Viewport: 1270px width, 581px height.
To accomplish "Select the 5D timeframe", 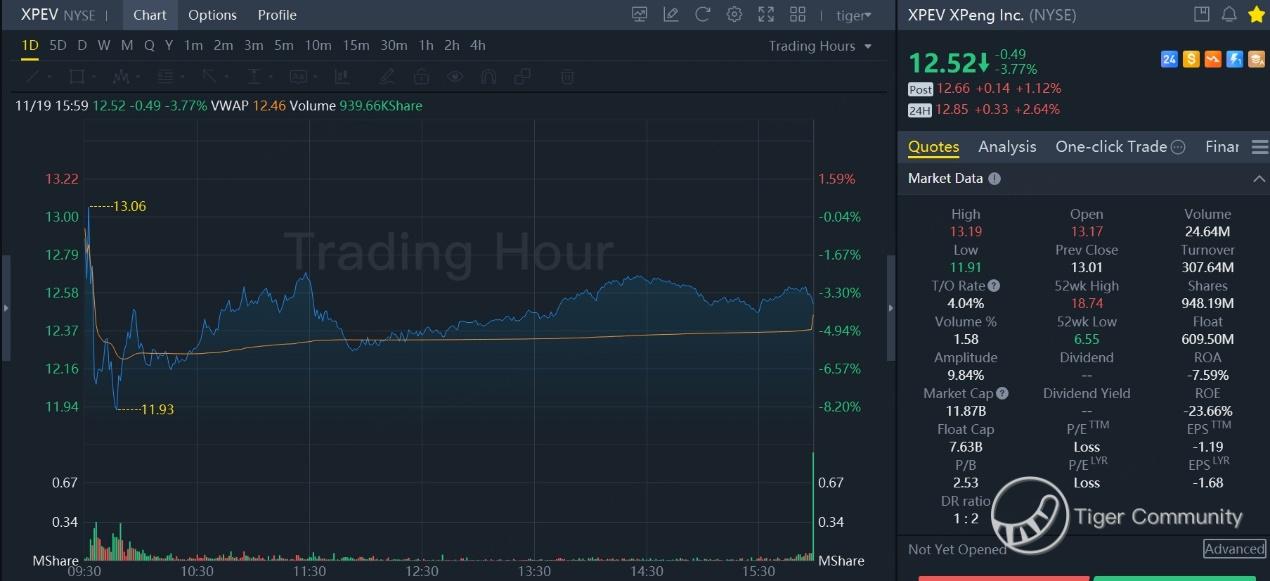I will click(x=58, y=46).
